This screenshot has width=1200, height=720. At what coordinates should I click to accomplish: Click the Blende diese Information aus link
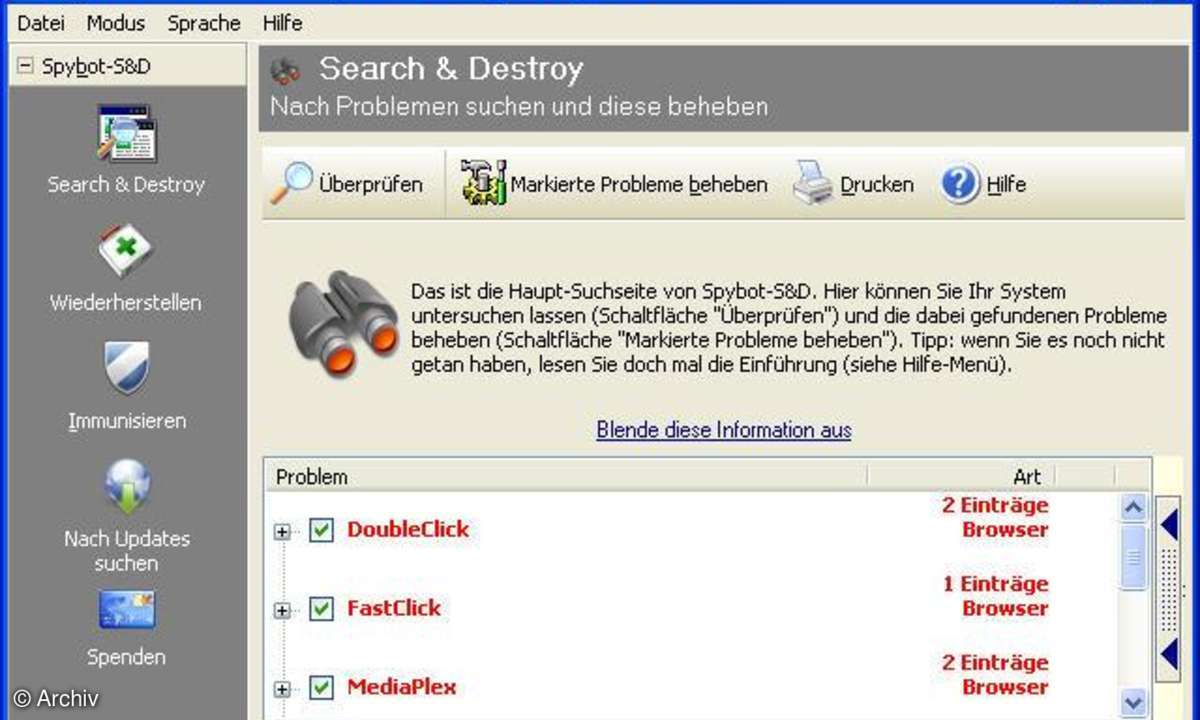[x=724, y=430]
